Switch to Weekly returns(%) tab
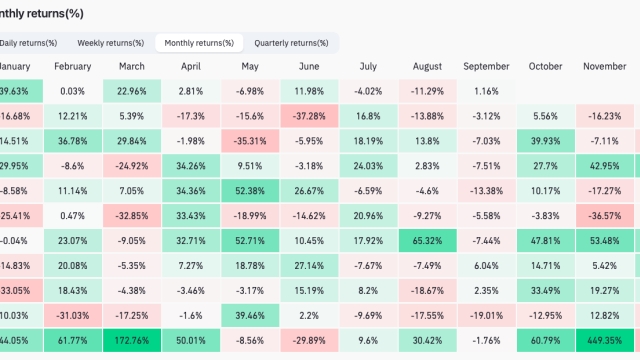This screenshot has width=640, height=360. click(x=111, y=43)
